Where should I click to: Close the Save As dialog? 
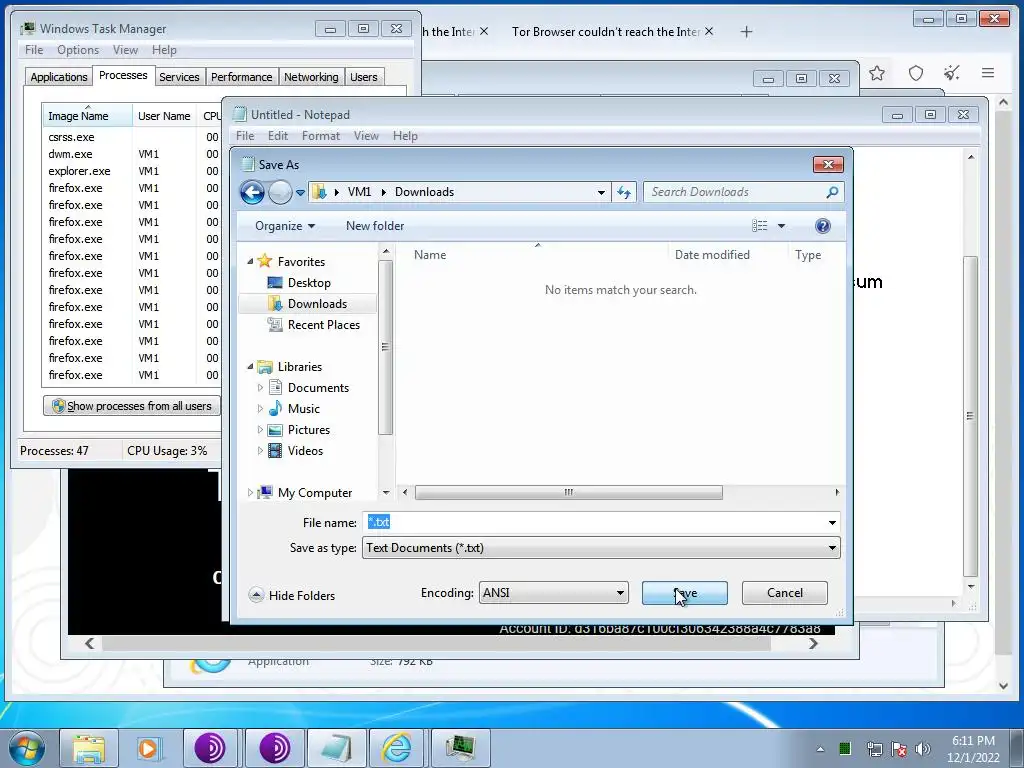coord(828,165)
